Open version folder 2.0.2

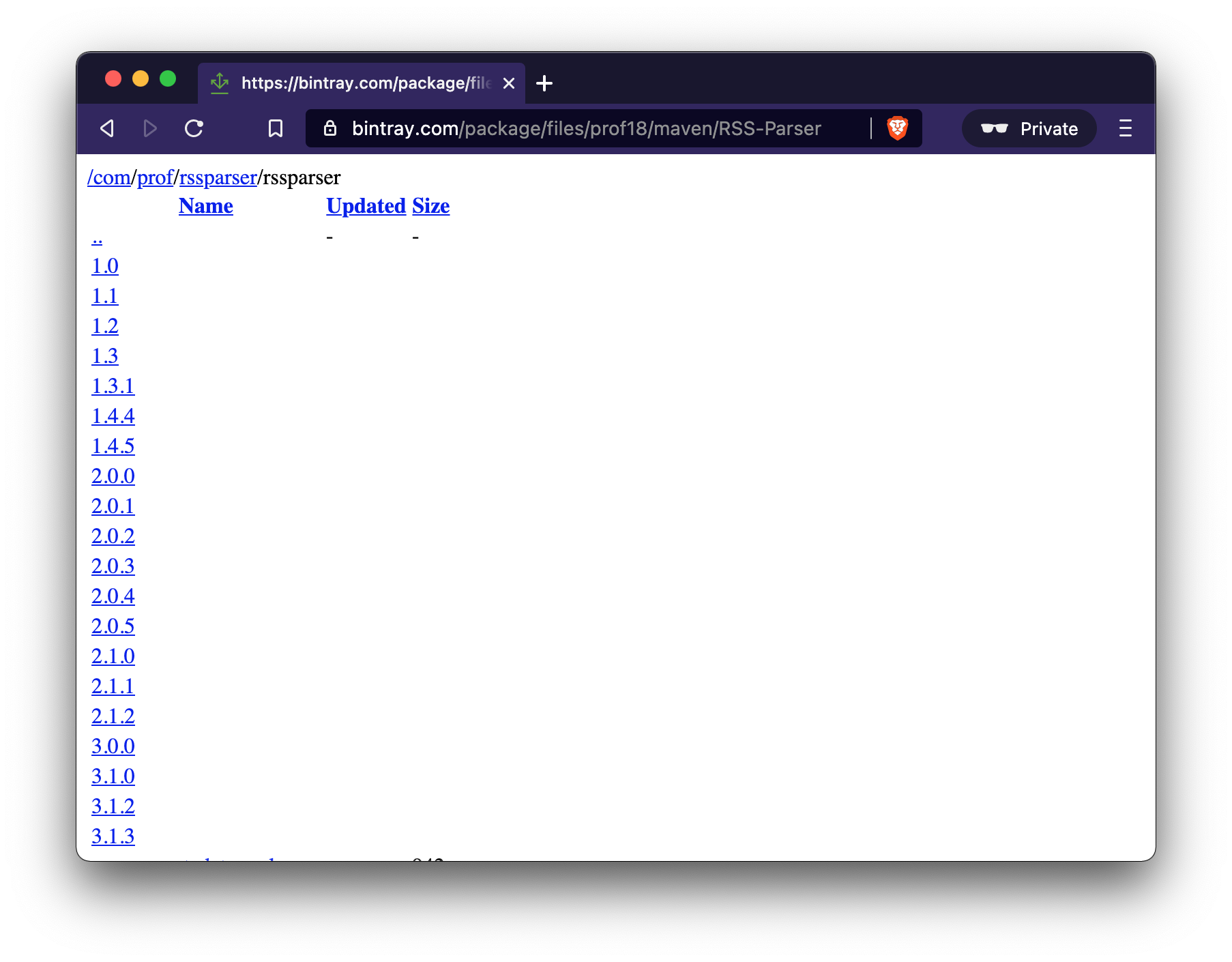tap(113, 536)
